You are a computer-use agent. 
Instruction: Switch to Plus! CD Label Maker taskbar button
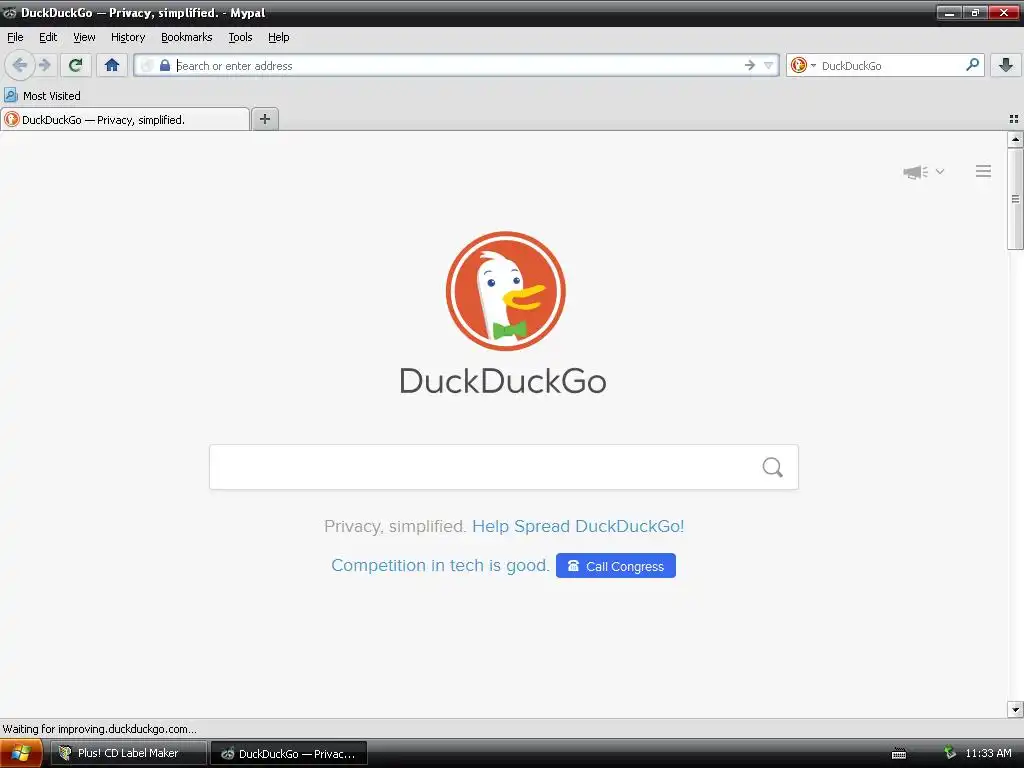[129, 753]
